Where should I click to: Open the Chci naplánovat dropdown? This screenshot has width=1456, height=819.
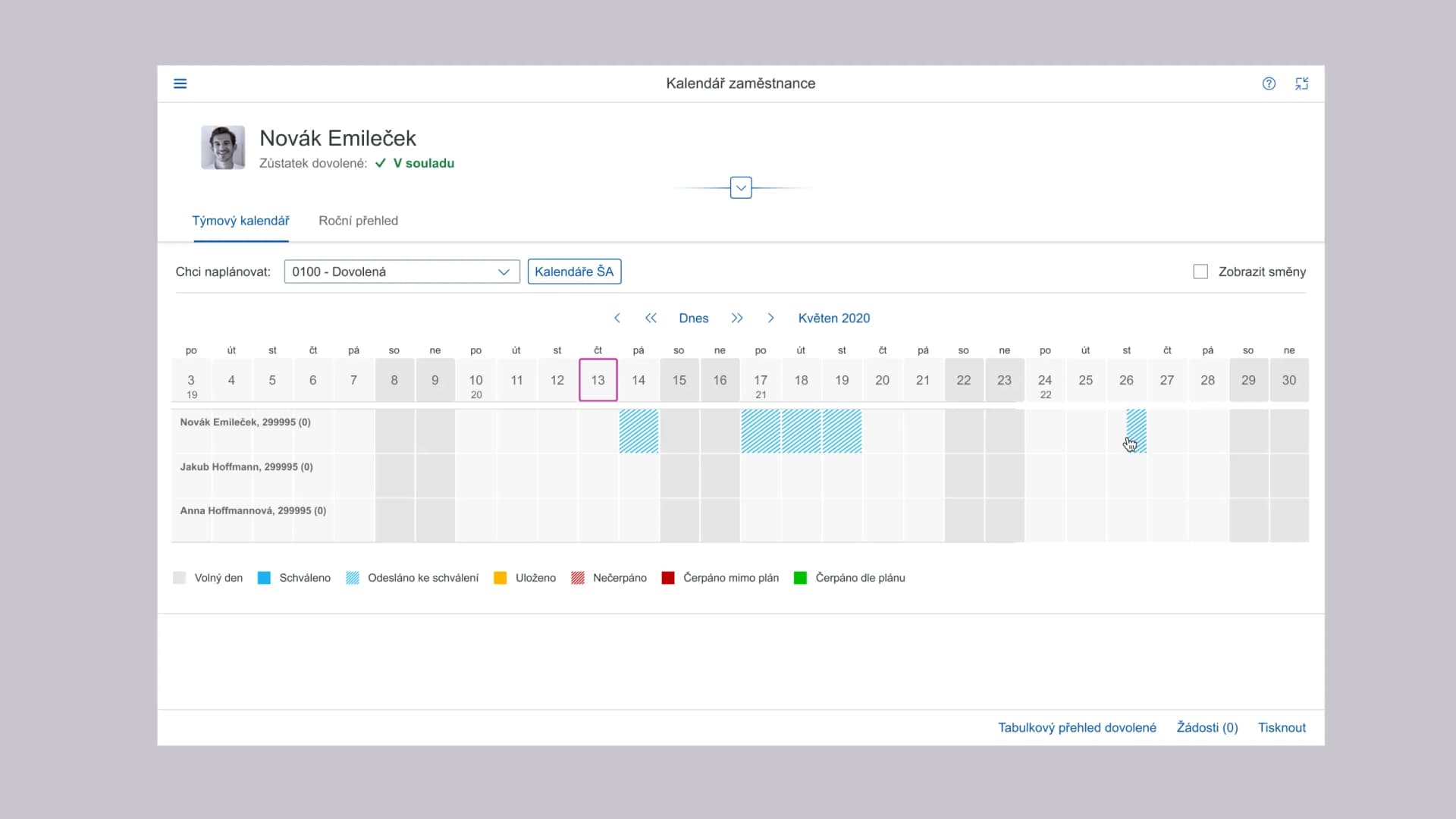pos(402,271)
